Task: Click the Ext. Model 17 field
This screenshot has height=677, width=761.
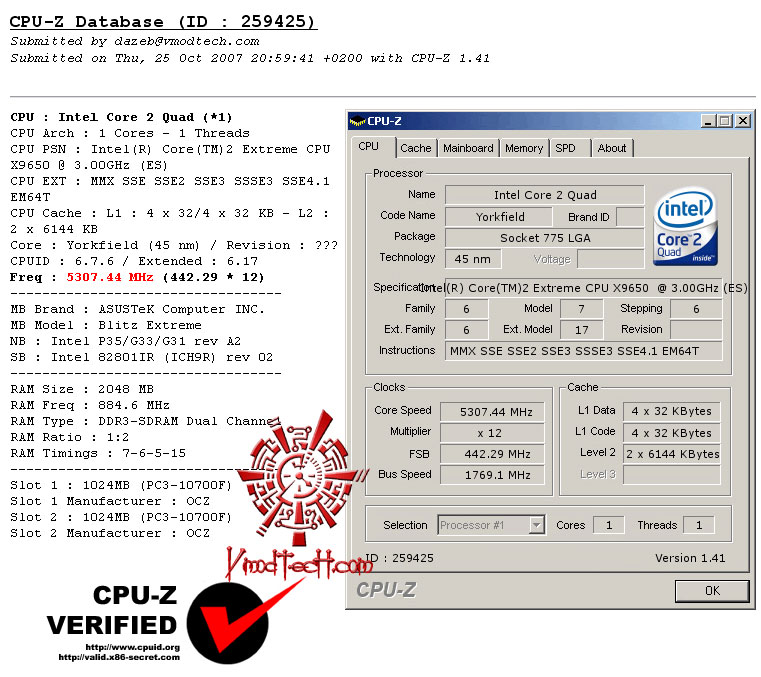Action: click(x=581, y=330)
